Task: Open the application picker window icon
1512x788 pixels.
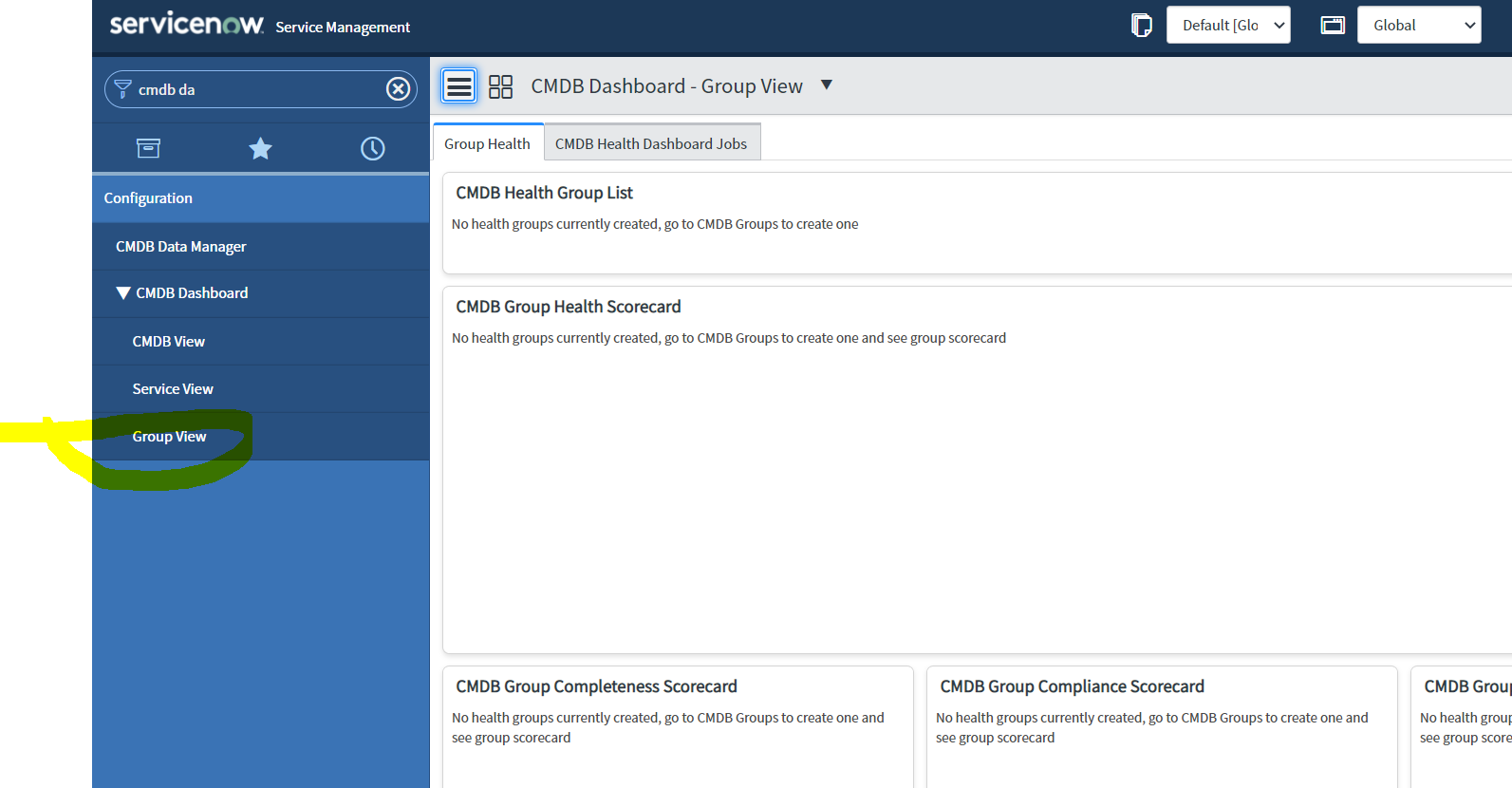Action: 1333,26
